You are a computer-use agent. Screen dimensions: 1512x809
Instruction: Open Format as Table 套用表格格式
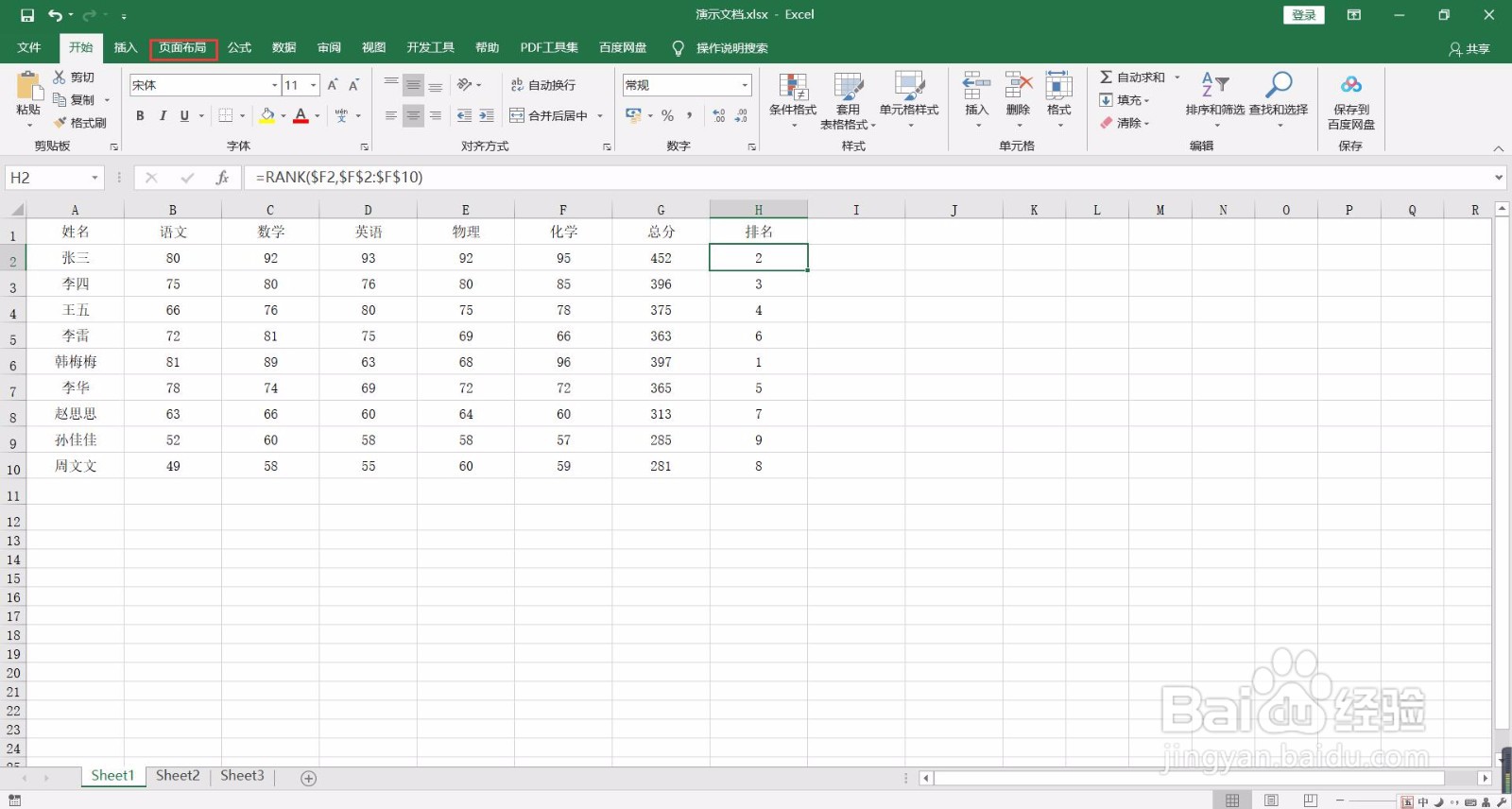pyautogui.click(x=848, y=101)
